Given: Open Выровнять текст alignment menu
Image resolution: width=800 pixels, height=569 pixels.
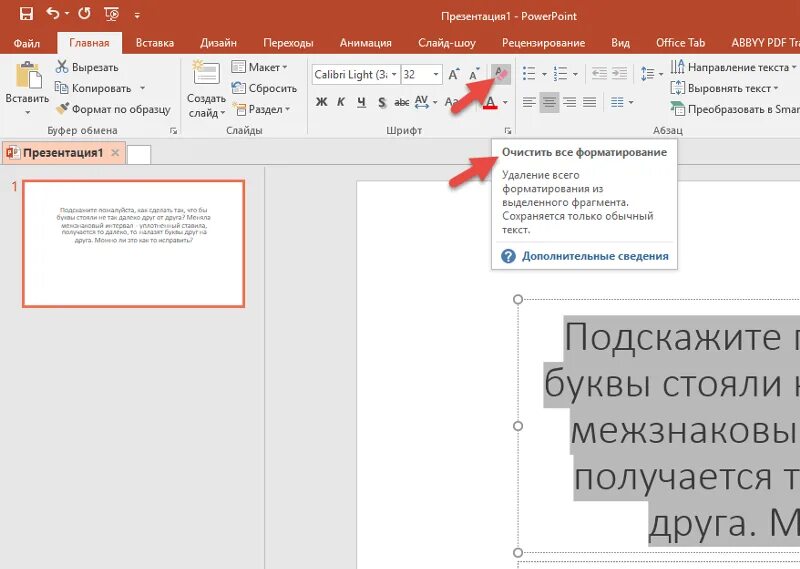Looking at the screenshot, I should click(x=724, y=88).
